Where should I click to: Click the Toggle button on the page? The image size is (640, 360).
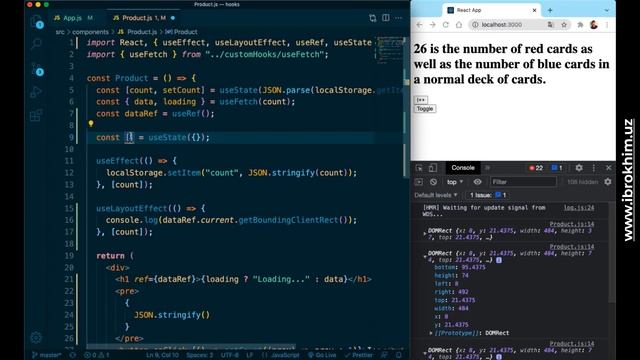tap(424, 109)
